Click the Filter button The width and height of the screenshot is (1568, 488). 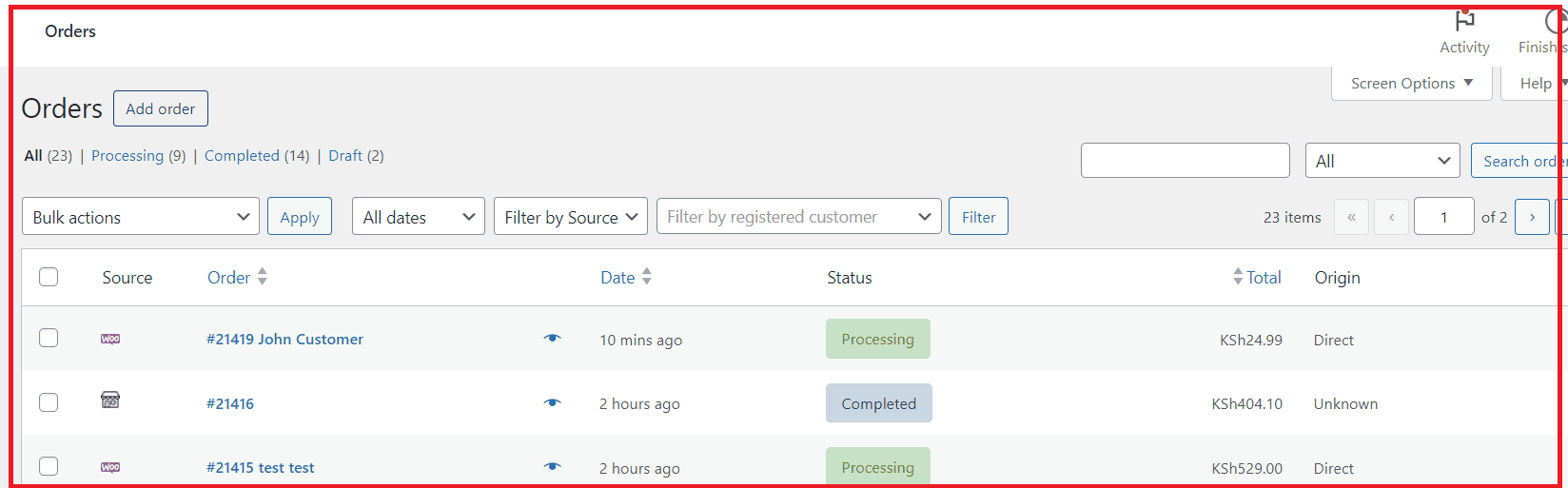(x=978, y=217)
